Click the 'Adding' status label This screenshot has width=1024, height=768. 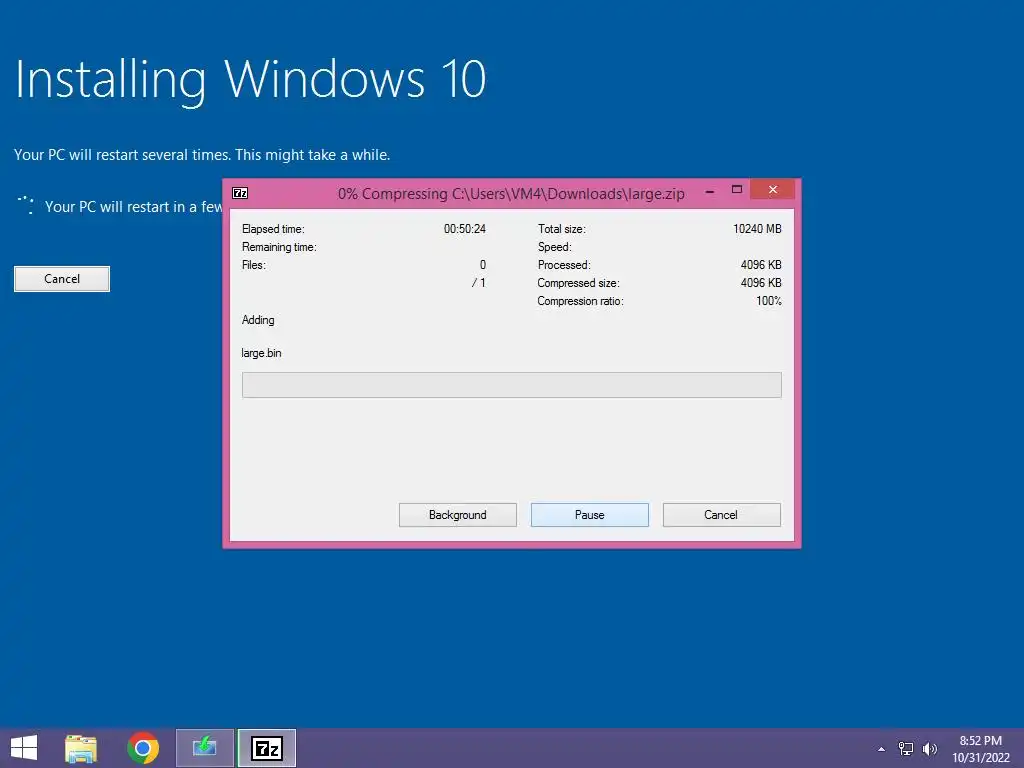pos(258,320)
